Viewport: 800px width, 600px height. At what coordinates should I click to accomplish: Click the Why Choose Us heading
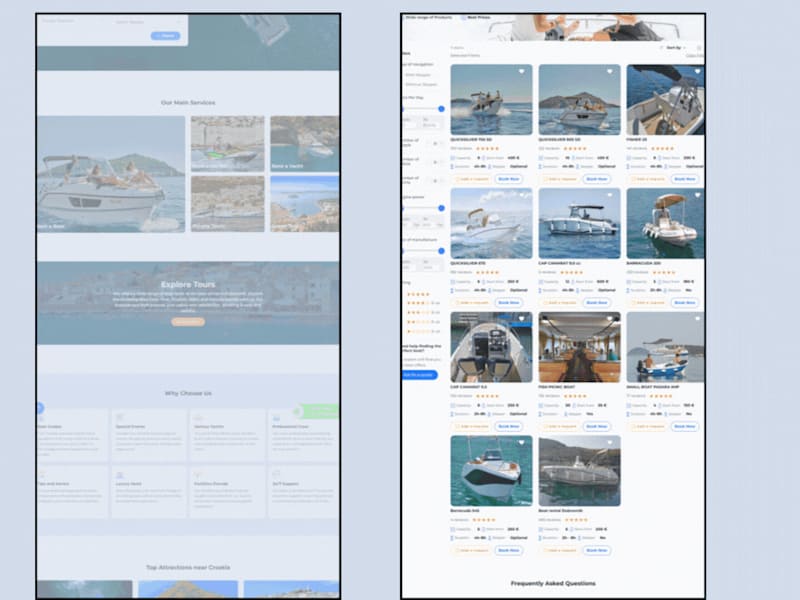coord(188,393)
